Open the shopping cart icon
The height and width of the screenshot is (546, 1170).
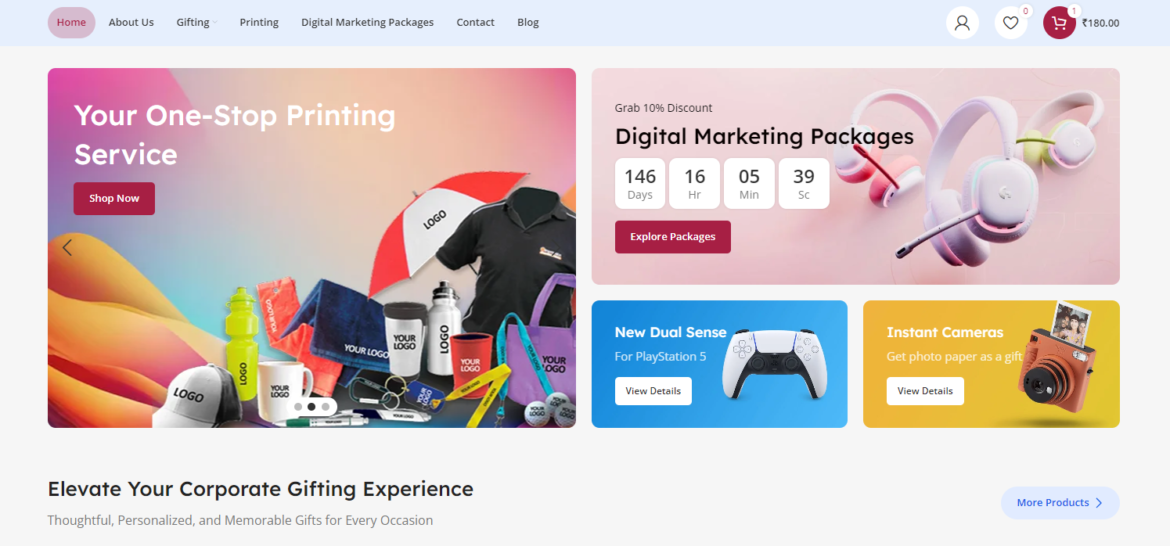point(1059,22)
